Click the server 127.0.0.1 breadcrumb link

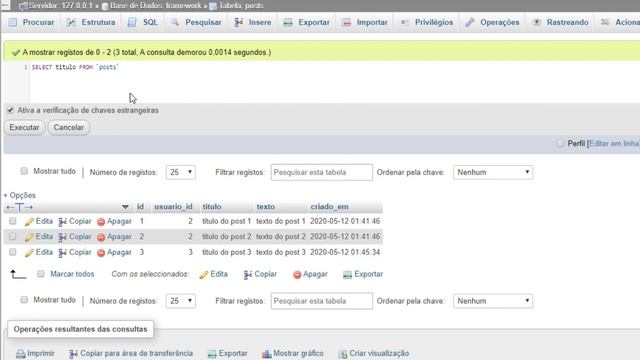pyautogui.click(x=61, y=6)
